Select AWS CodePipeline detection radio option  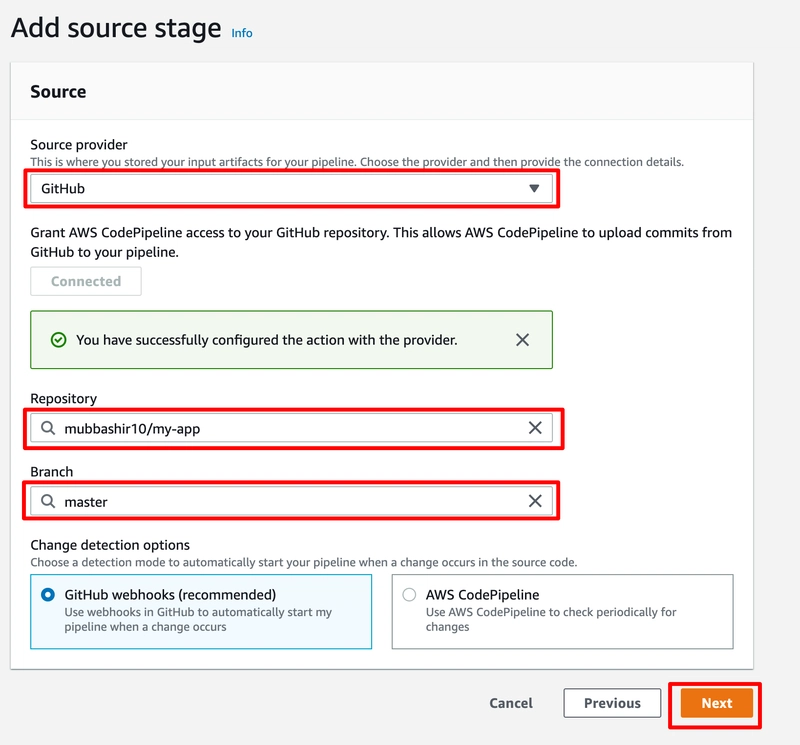[409, 595]
